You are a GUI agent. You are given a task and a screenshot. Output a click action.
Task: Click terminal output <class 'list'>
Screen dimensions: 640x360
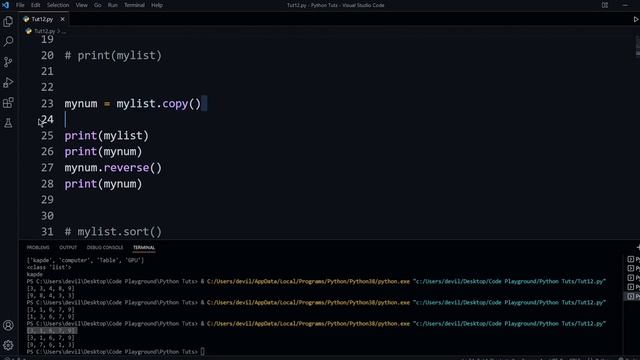(x=49, y=267)
